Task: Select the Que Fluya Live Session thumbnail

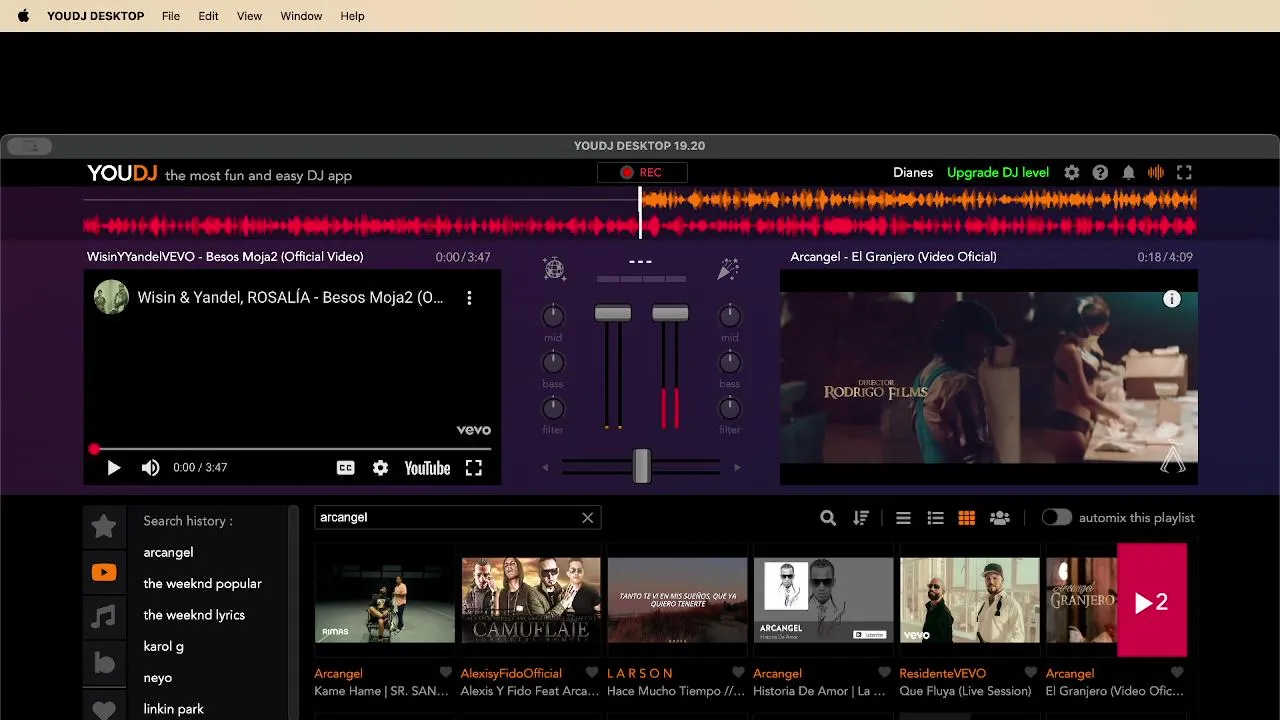Action: [969, 600]
